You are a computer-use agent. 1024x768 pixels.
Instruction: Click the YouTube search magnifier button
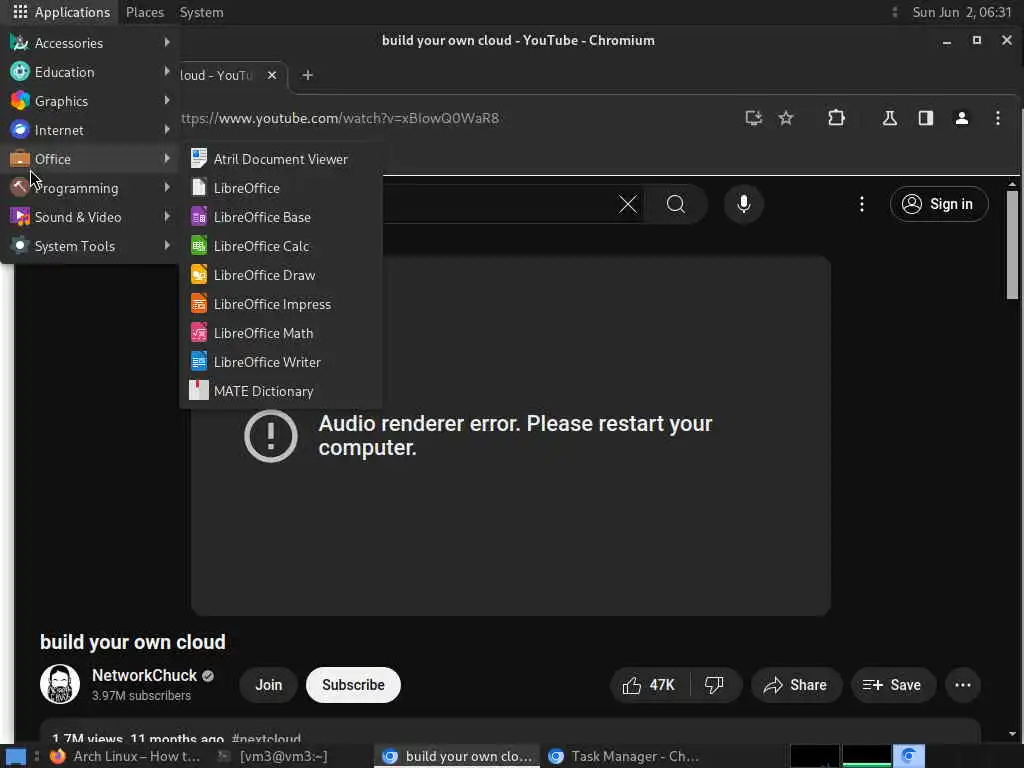tap(676, 204)
